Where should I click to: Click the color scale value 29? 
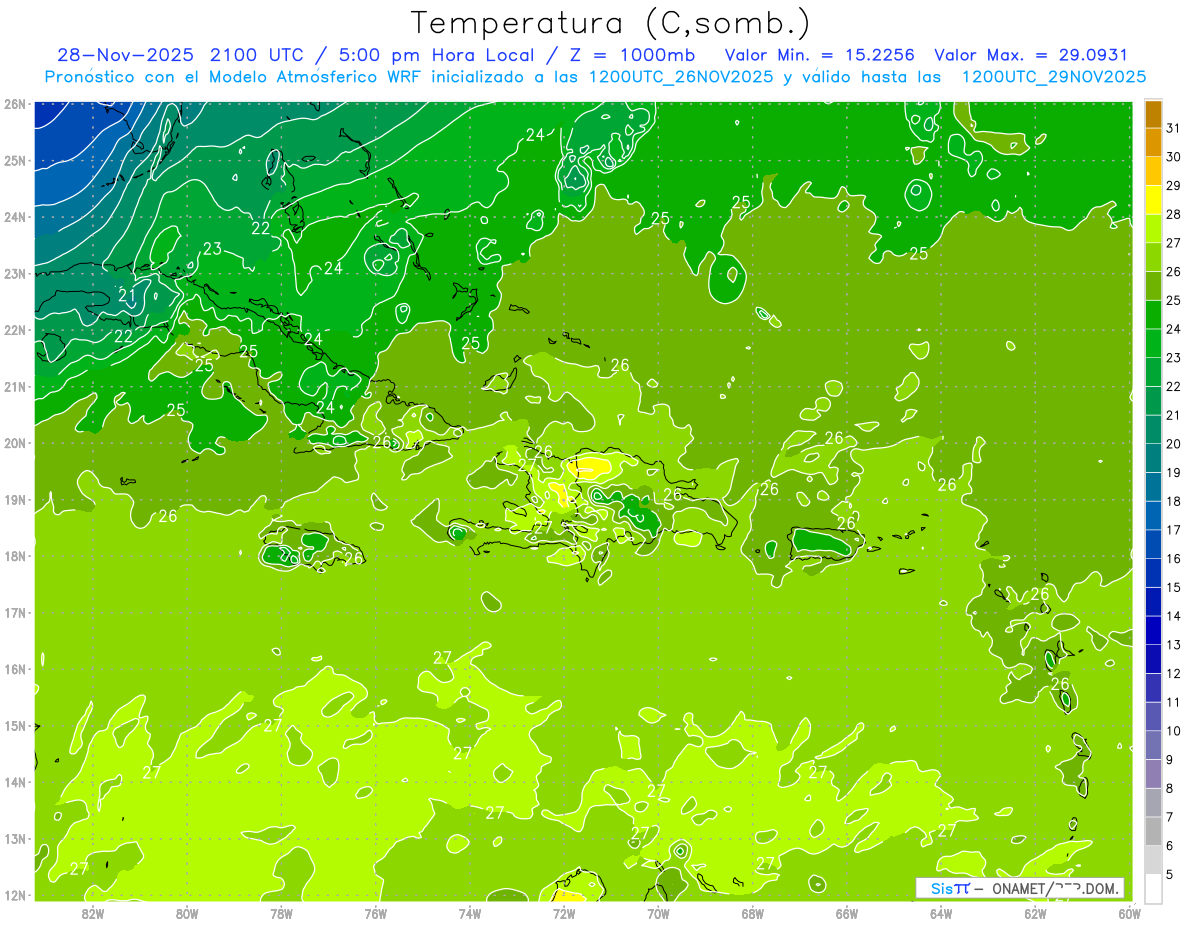pyautogui.click(x=1174, y=186)
